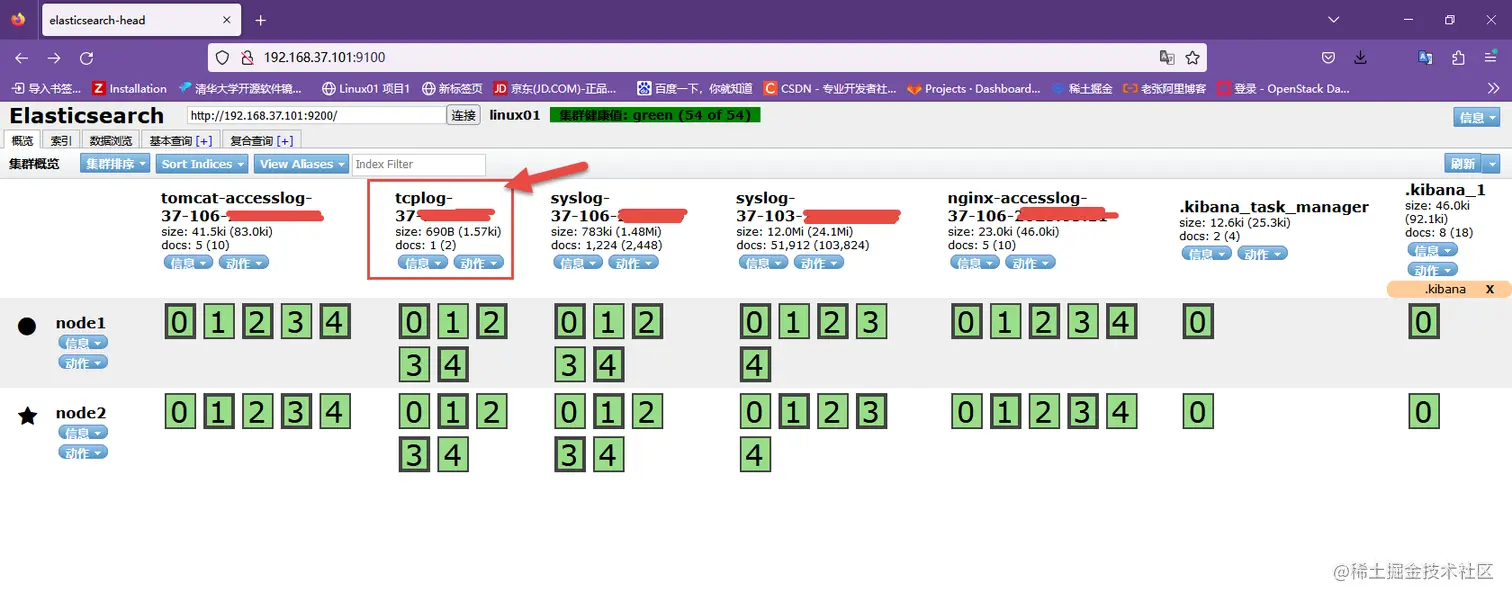
Task: Open the 复合查询 tab
Action: pos(261,141)
